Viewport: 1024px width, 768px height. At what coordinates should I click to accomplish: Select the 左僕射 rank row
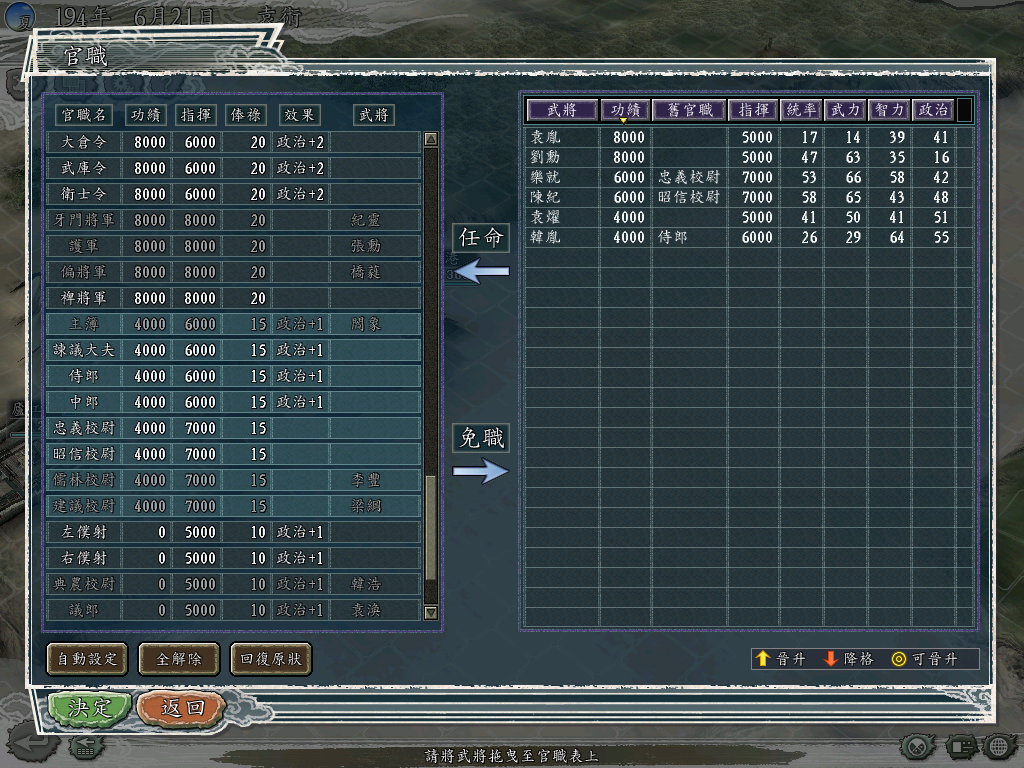pyautogui.click(x=233, y=532)
